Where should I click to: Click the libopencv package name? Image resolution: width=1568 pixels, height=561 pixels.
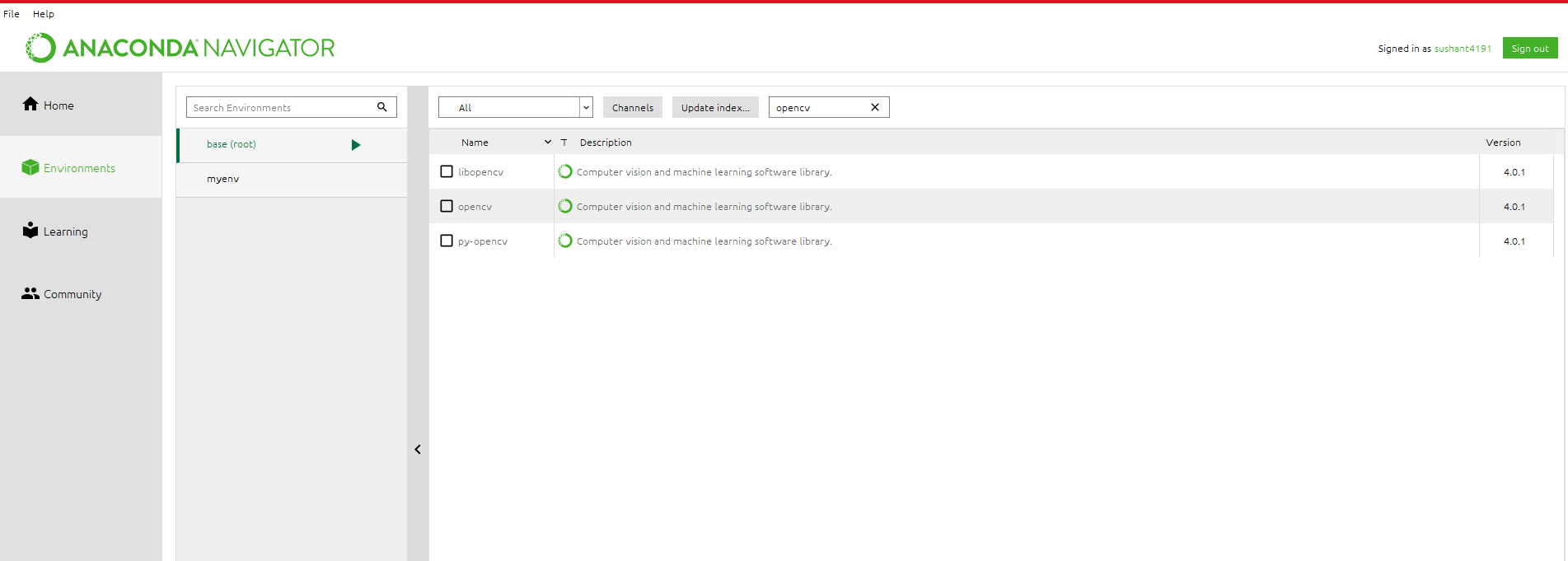[480, 172]
